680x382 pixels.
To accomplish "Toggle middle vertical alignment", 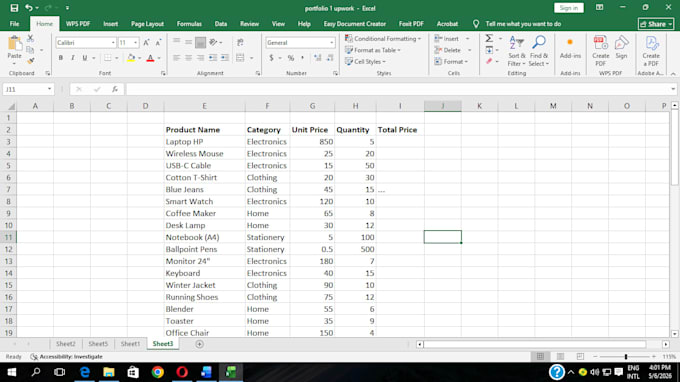I will (x=188, y=42).
